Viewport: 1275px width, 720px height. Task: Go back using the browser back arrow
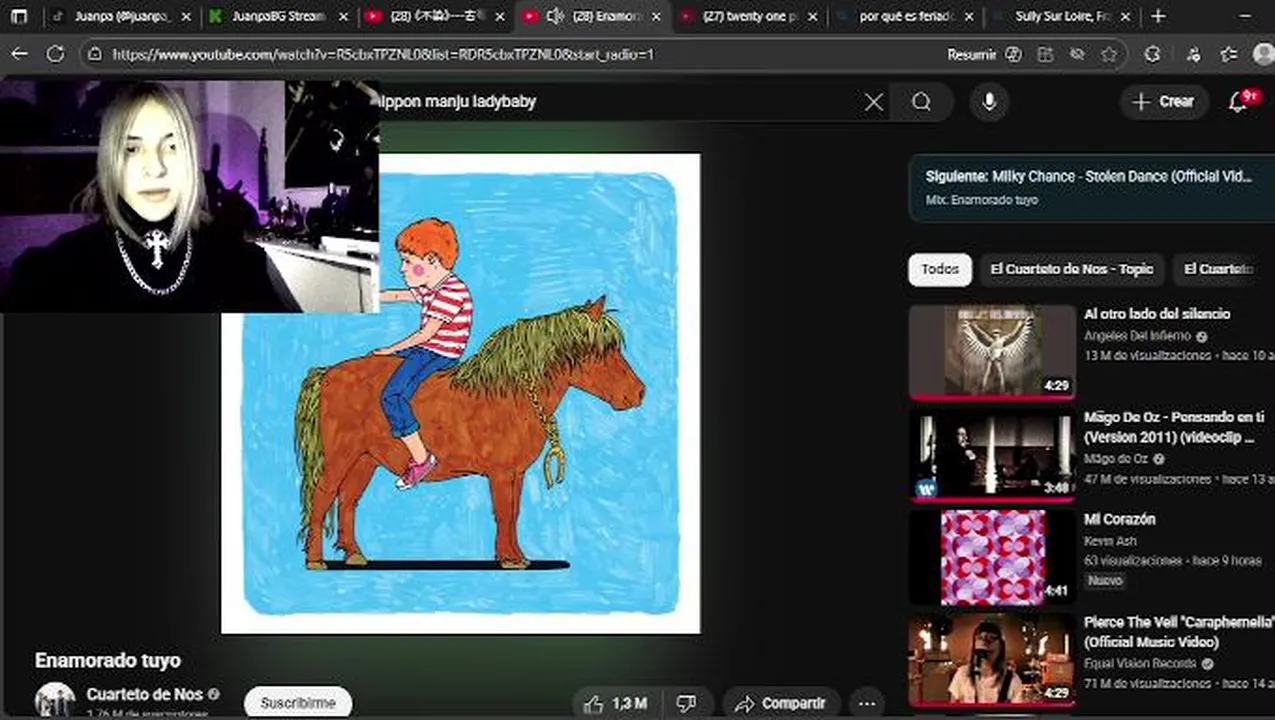(x=19, y=54)
